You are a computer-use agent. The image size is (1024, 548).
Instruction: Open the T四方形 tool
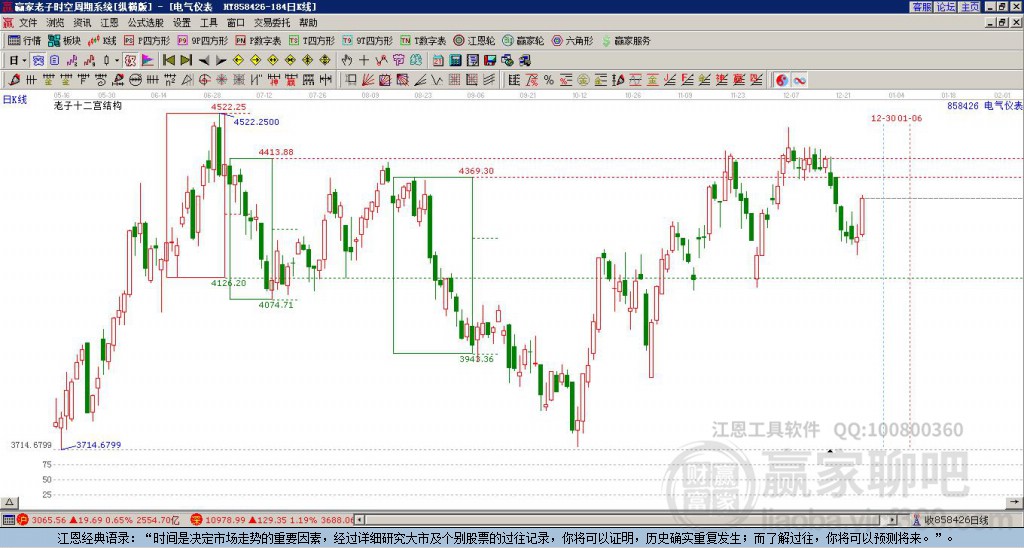[312, 40]
